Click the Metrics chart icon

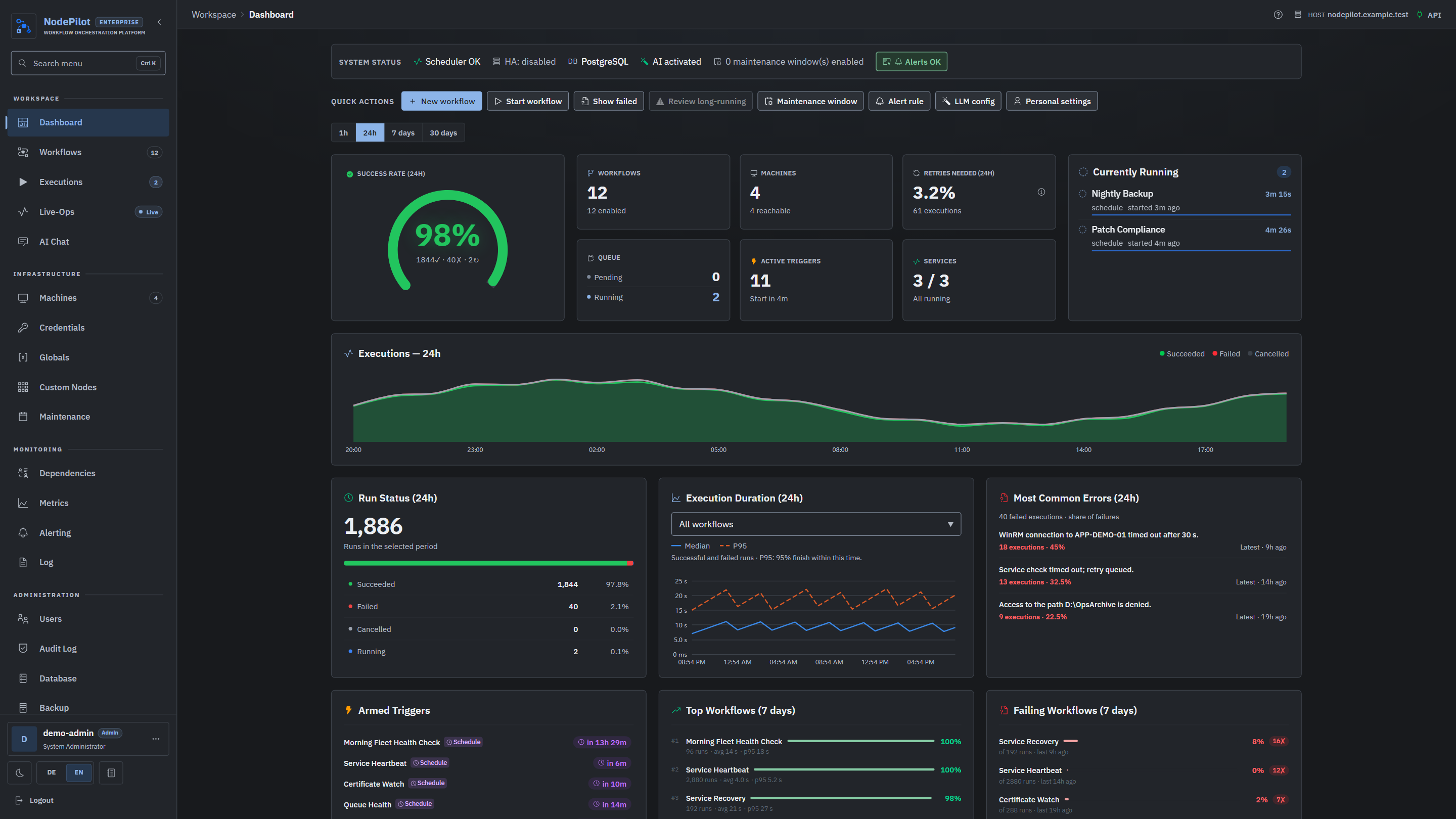(23, 503)
